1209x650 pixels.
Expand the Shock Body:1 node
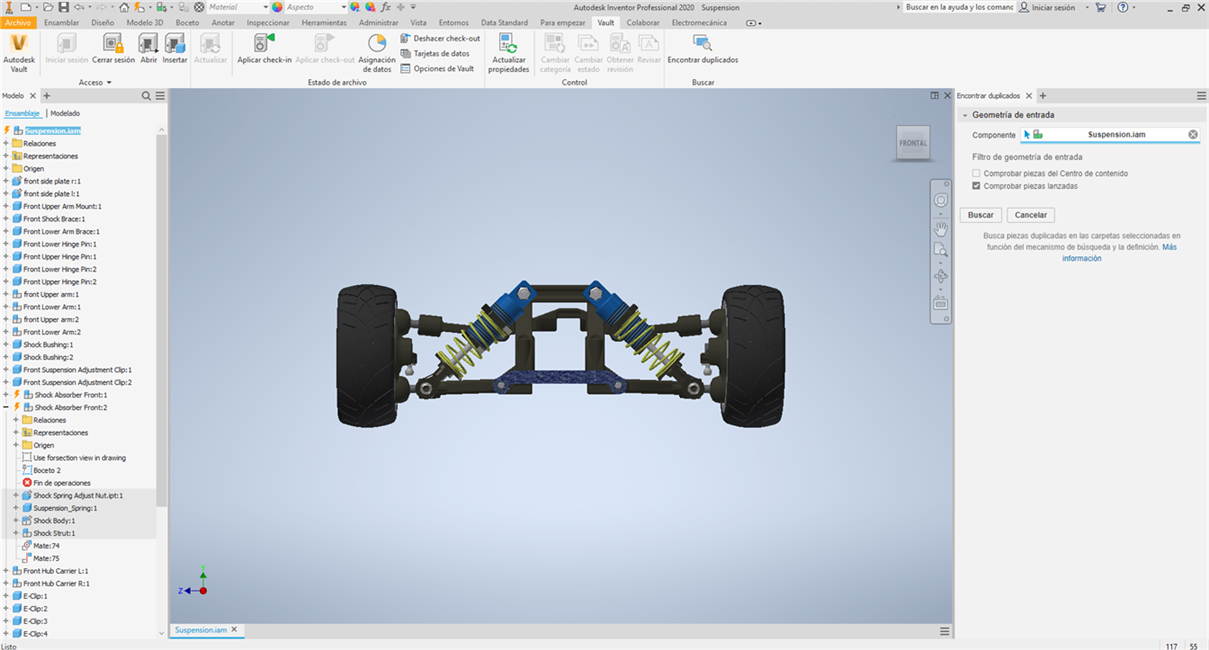tap(15, 520)
